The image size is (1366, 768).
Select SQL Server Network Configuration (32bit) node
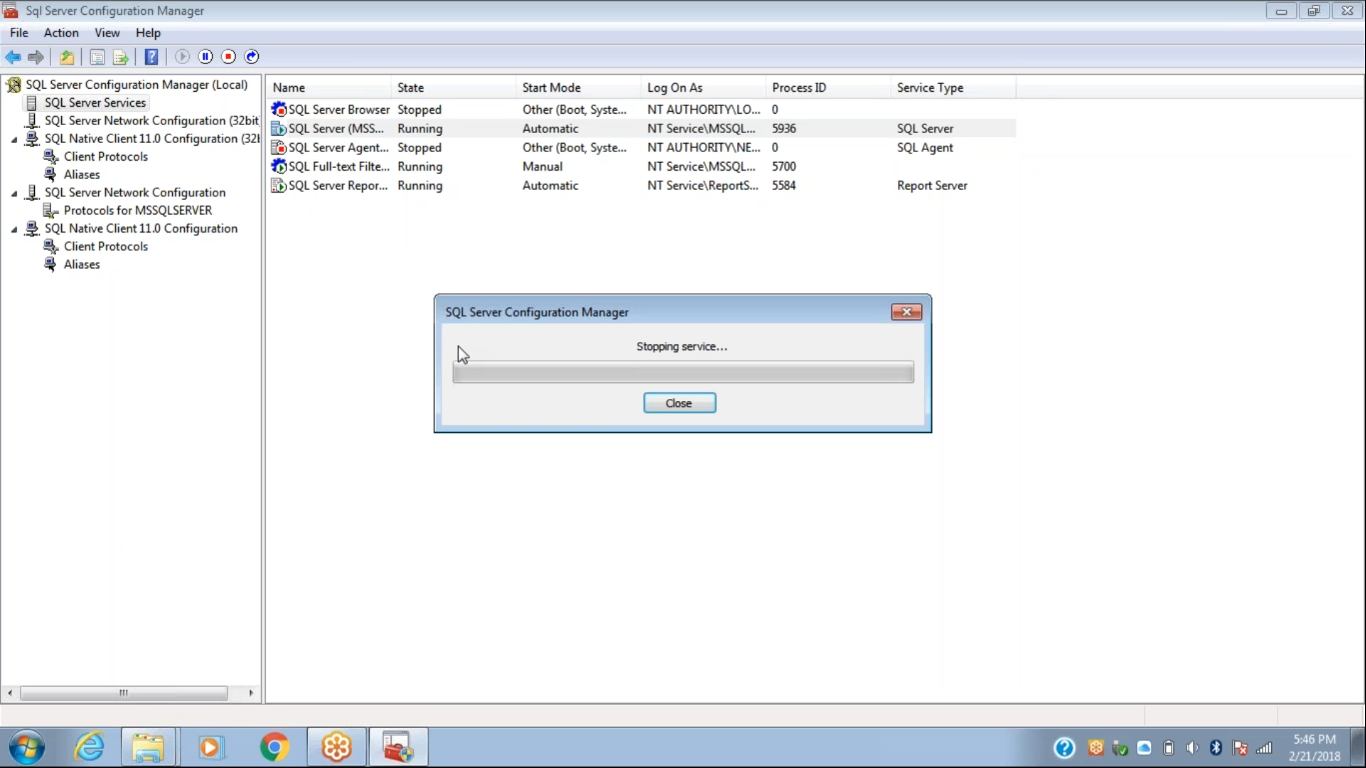tap(151, 121)
